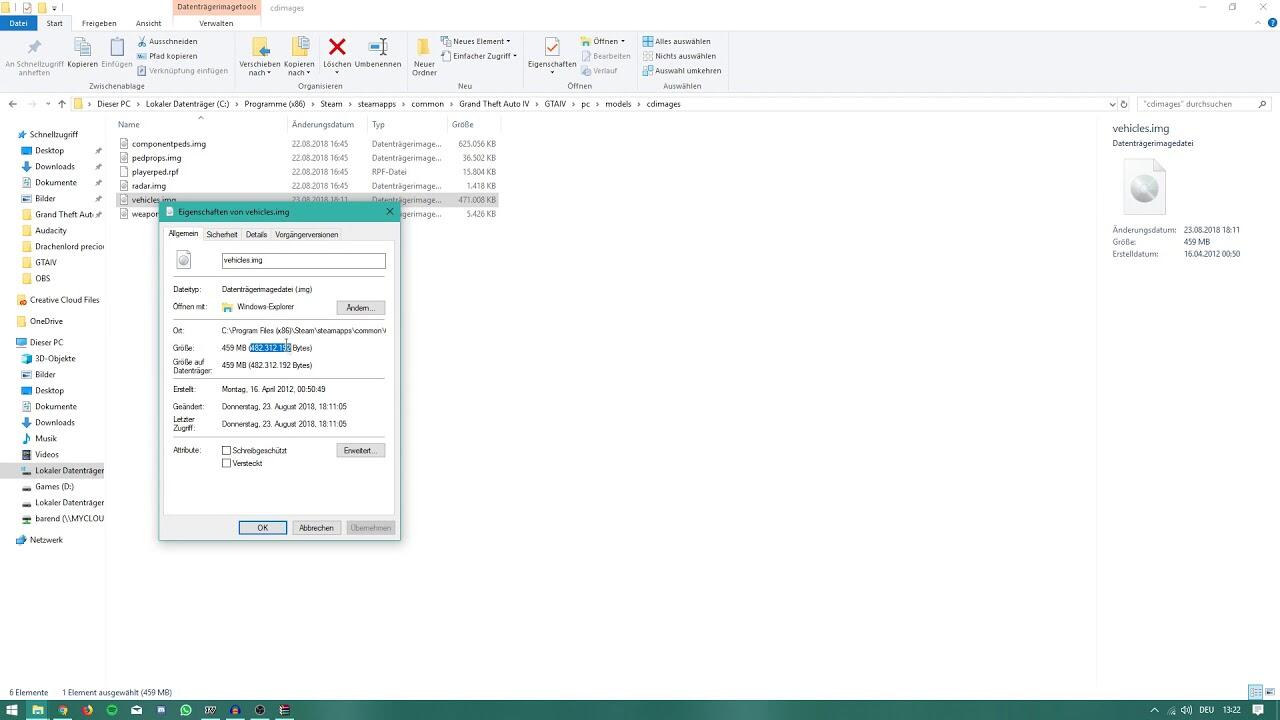This screenshot has width=1280, height=720.
Task: Switch to the Sicherheit tab
Action: [222, 234]
